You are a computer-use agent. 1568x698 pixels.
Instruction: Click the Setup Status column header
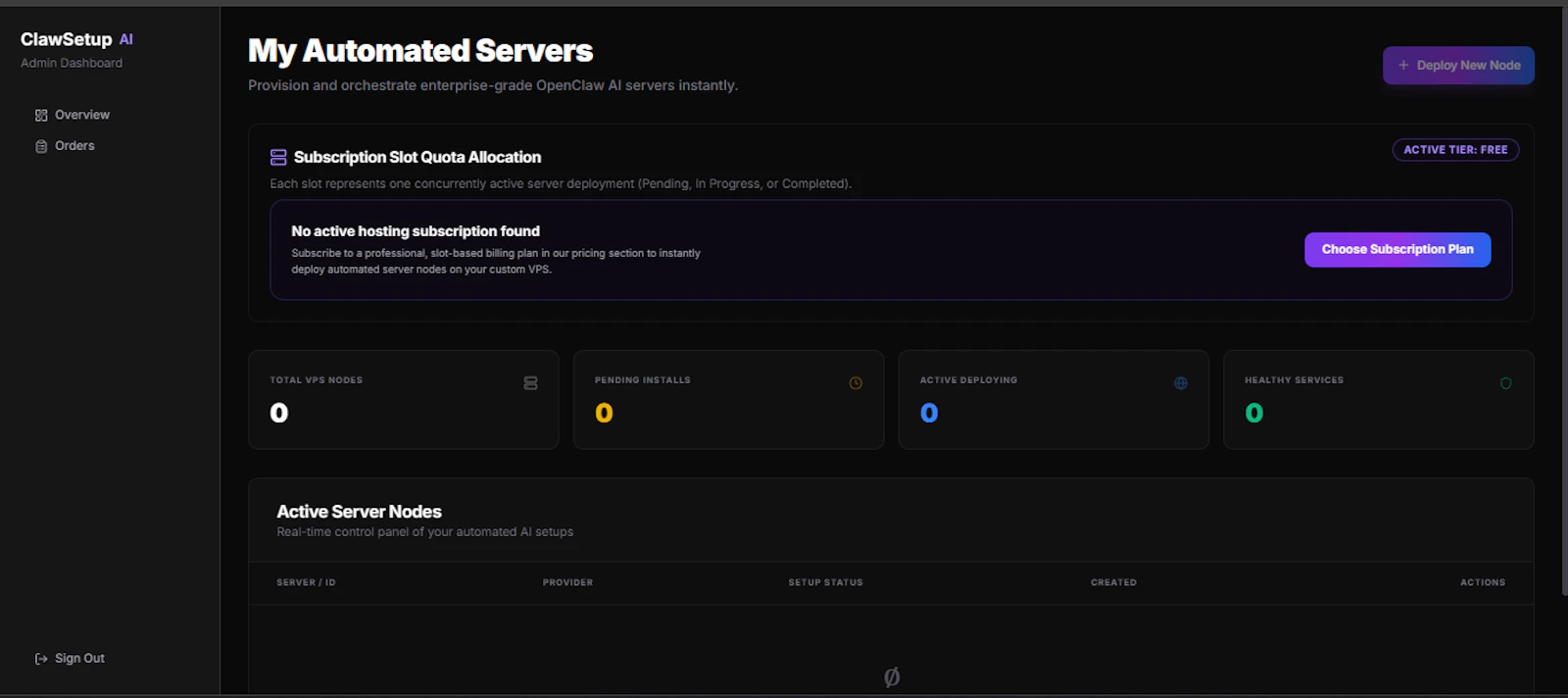[x=825, y=582]
